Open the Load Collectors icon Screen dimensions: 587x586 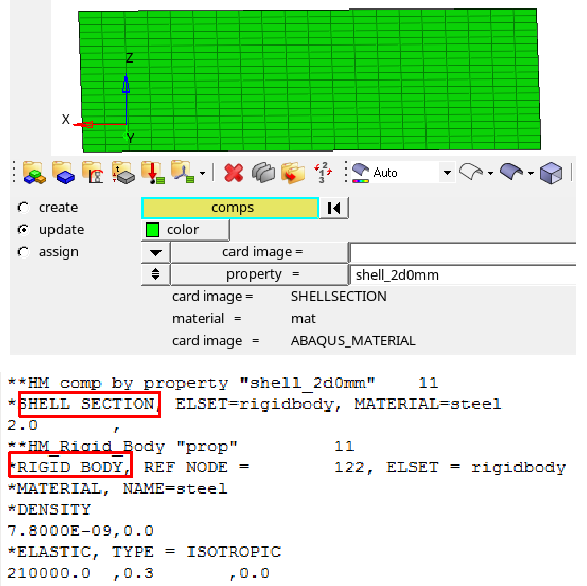[x=152, y=173]
